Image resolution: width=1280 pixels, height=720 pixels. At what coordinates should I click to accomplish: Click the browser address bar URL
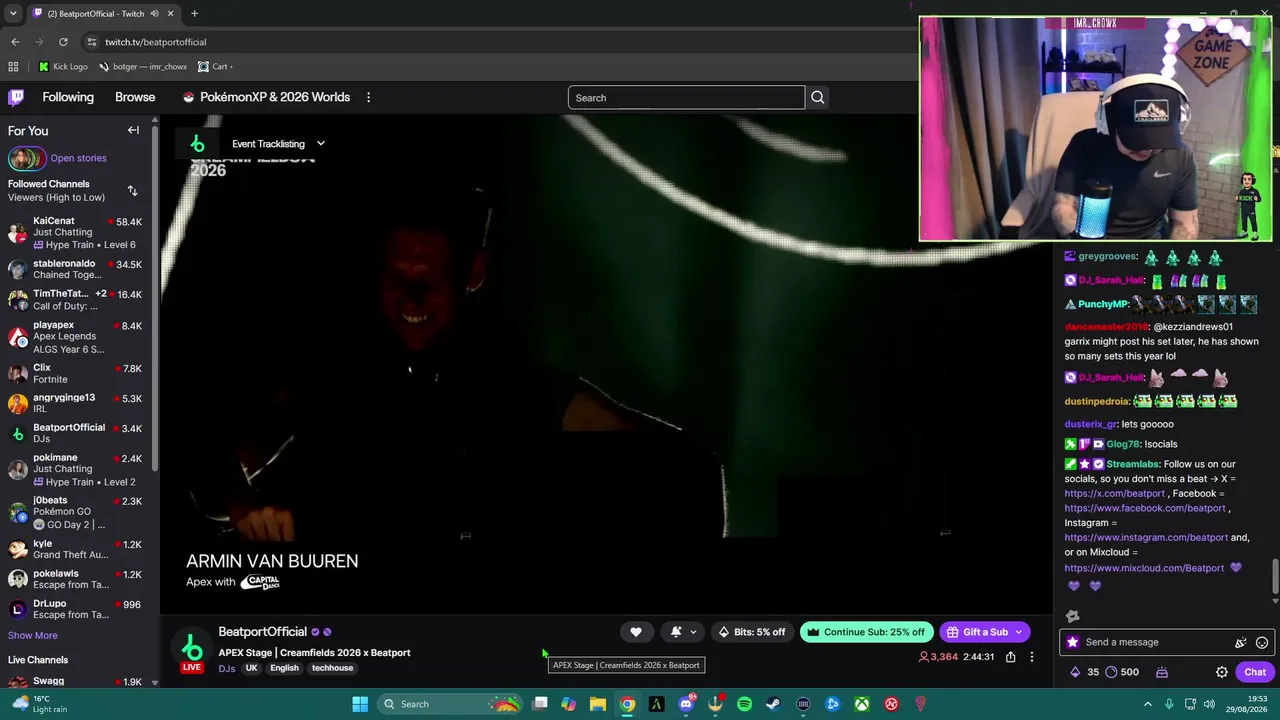click(x=156, y=42)
